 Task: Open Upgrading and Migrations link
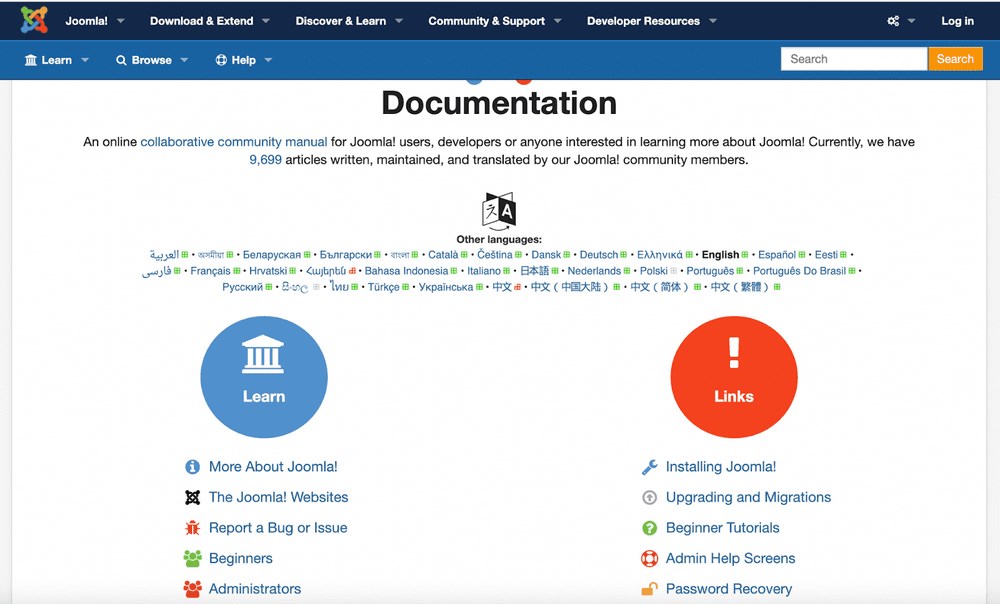tap(748, 497)
